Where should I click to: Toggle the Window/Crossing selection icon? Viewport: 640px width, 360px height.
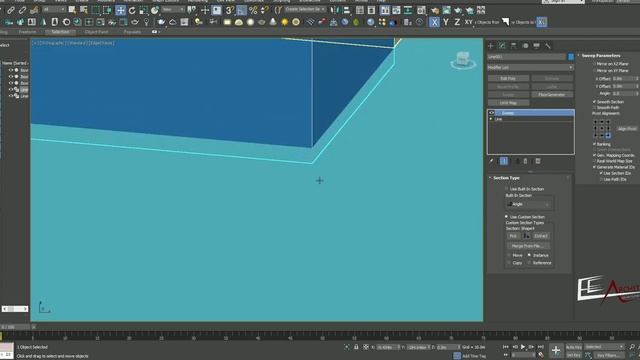pos(107,10)
